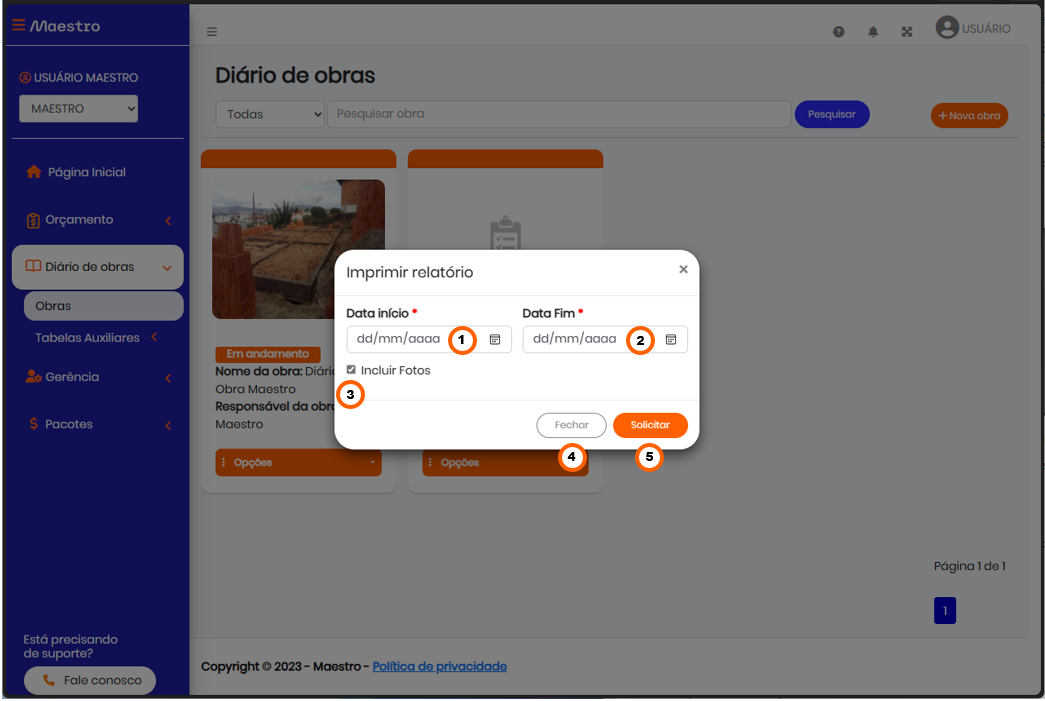Click the orange Maestro logo menu icon
This screenshot has height=701, width=1045.
(x=19, y=25)
